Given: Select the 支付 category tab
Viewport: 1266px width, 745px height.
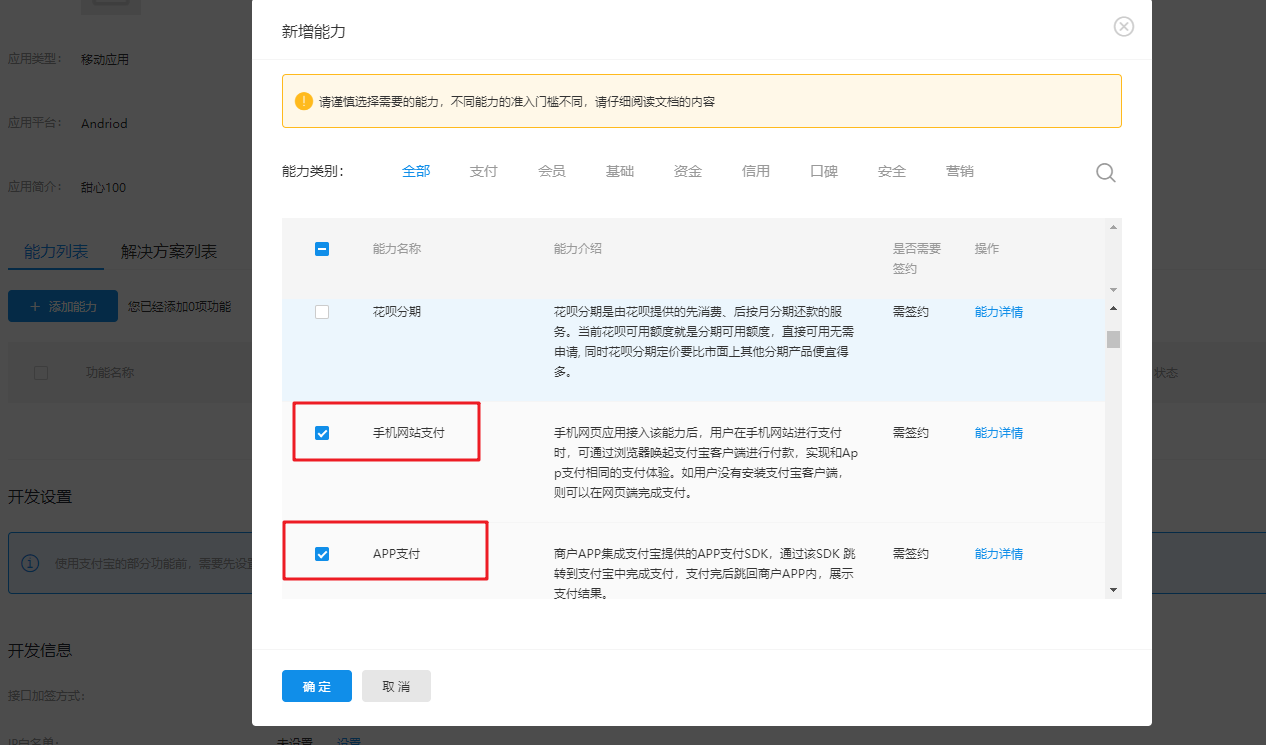Looking at the screenshot, I should pos(483,171).
